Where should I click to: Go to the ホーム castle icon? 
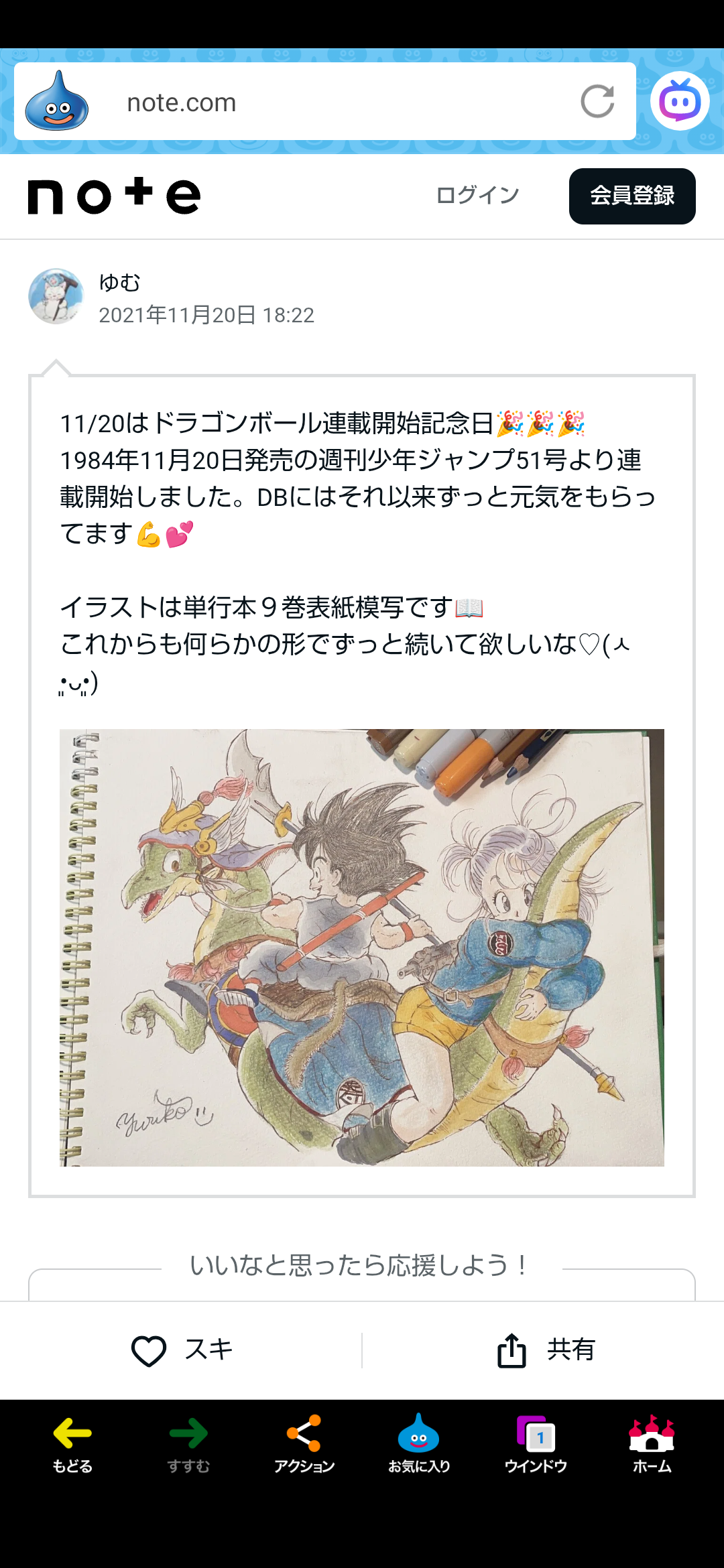point(652,1445)
